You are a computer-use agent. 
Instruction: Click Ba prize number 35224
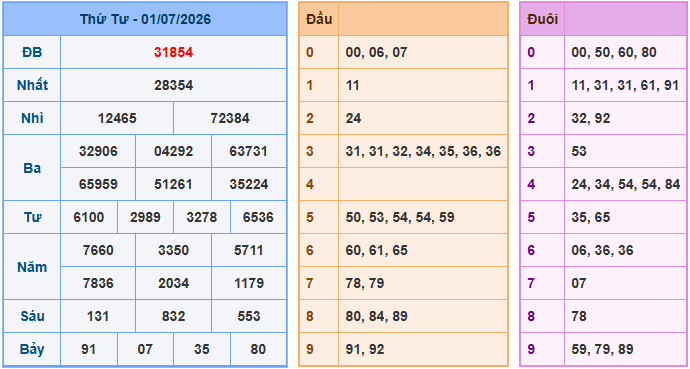pyautogui.click(x=249, y=184)
